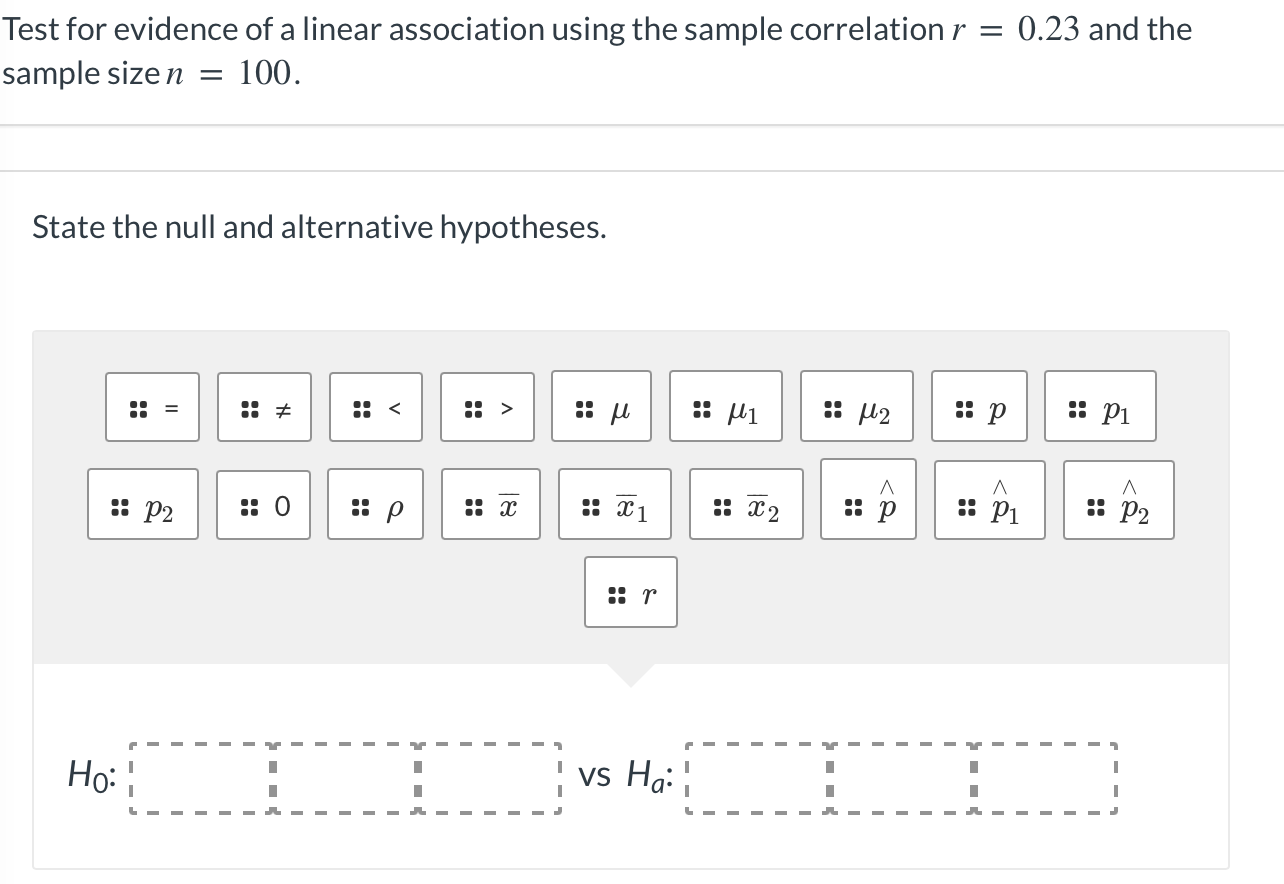
Task: Select the μ2 tile
Action: pyautogui.click(x=856, y=406)
